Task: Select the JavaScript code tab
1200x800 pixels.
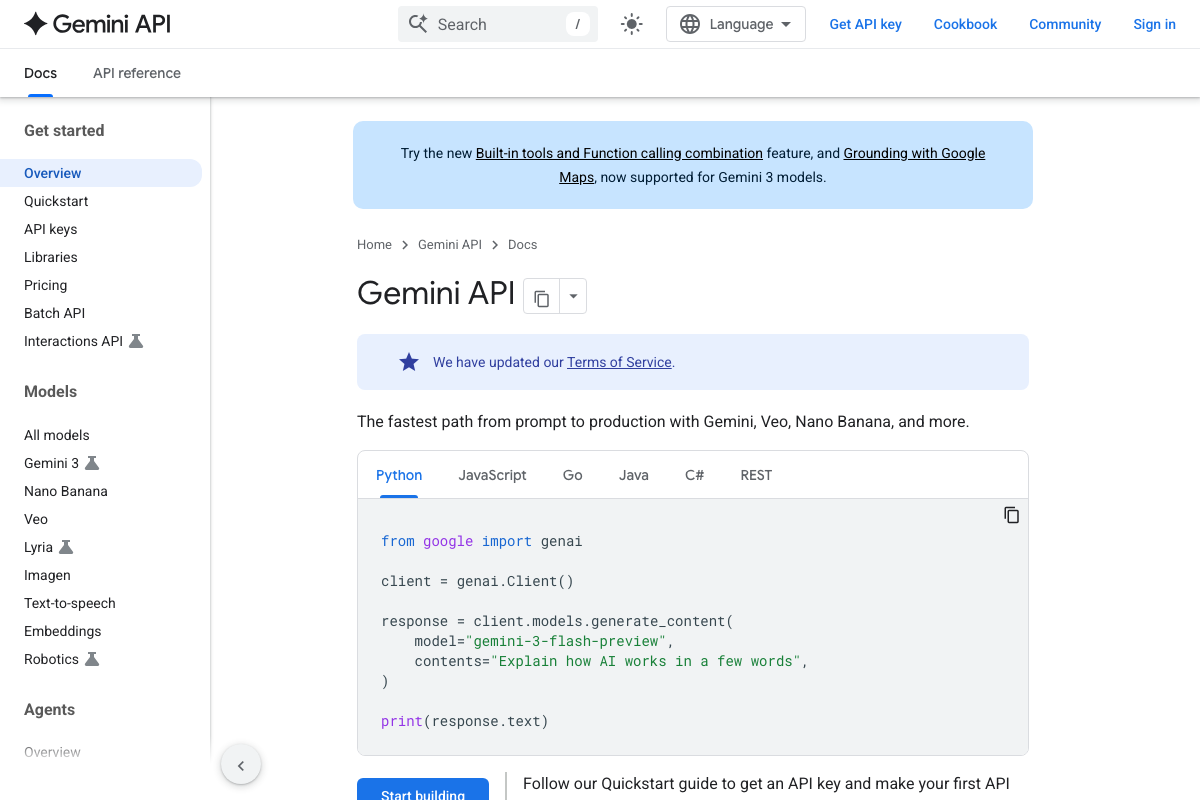Action: [x=492, y=475]
